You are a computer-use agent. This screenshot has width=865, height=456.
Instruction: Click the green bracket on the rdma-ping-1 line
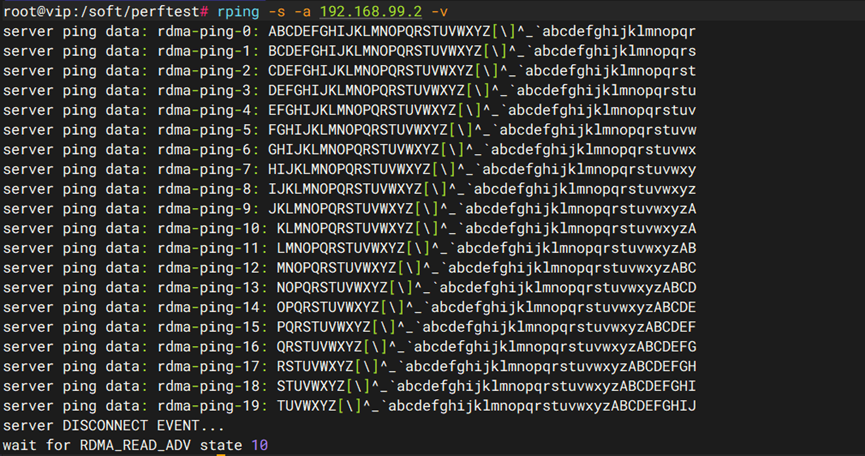(484, 51)
